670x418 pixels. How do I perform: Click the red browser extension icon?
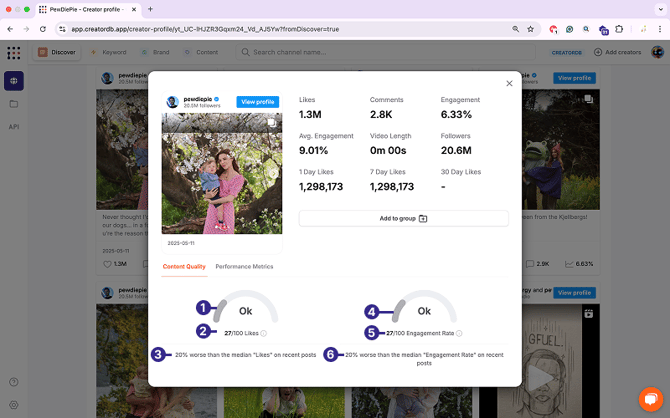[553, 29]
